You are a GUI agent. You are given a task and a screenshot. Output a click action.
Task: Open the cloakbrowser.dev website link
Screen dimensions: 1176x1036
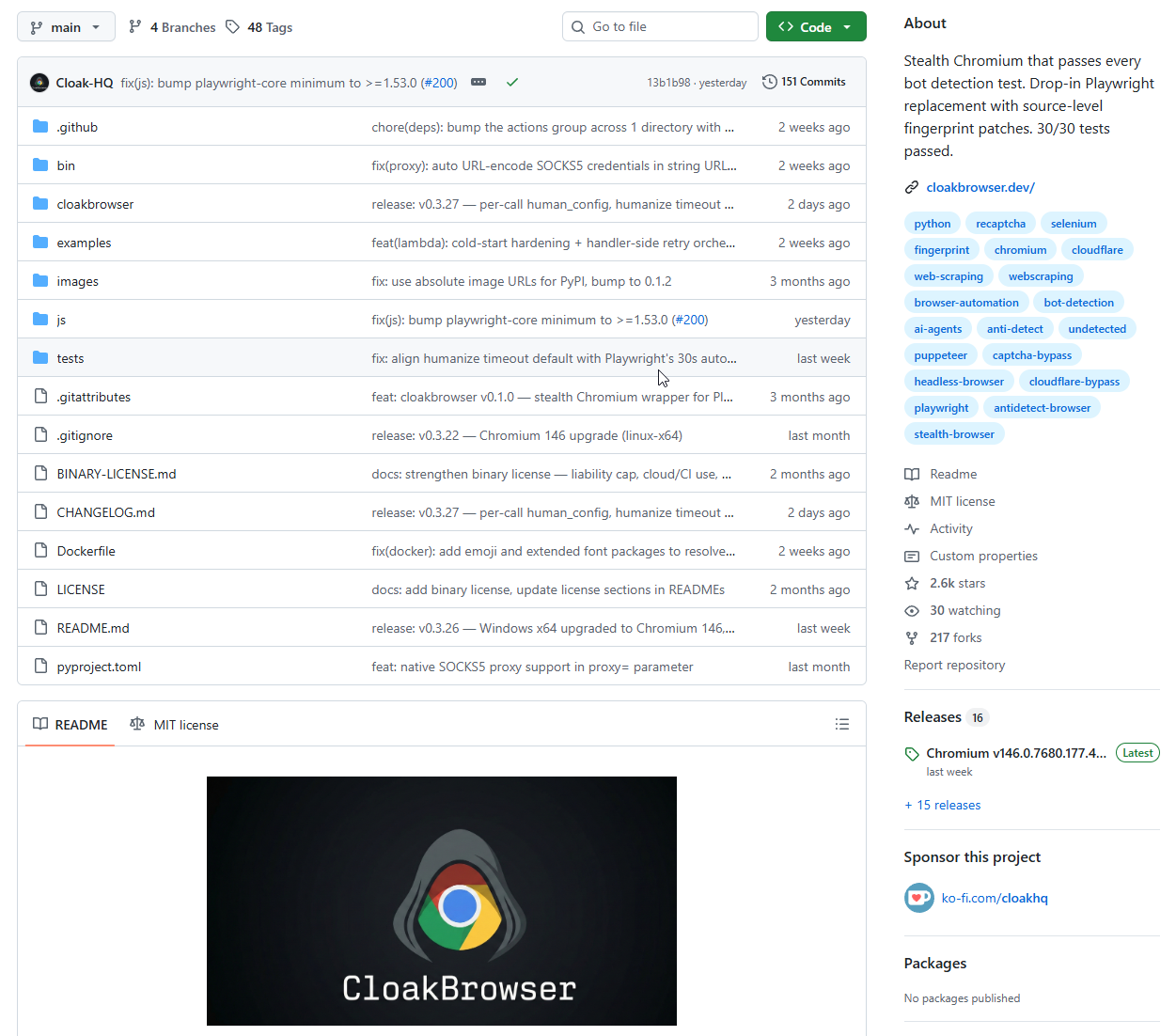pos(980,187)
